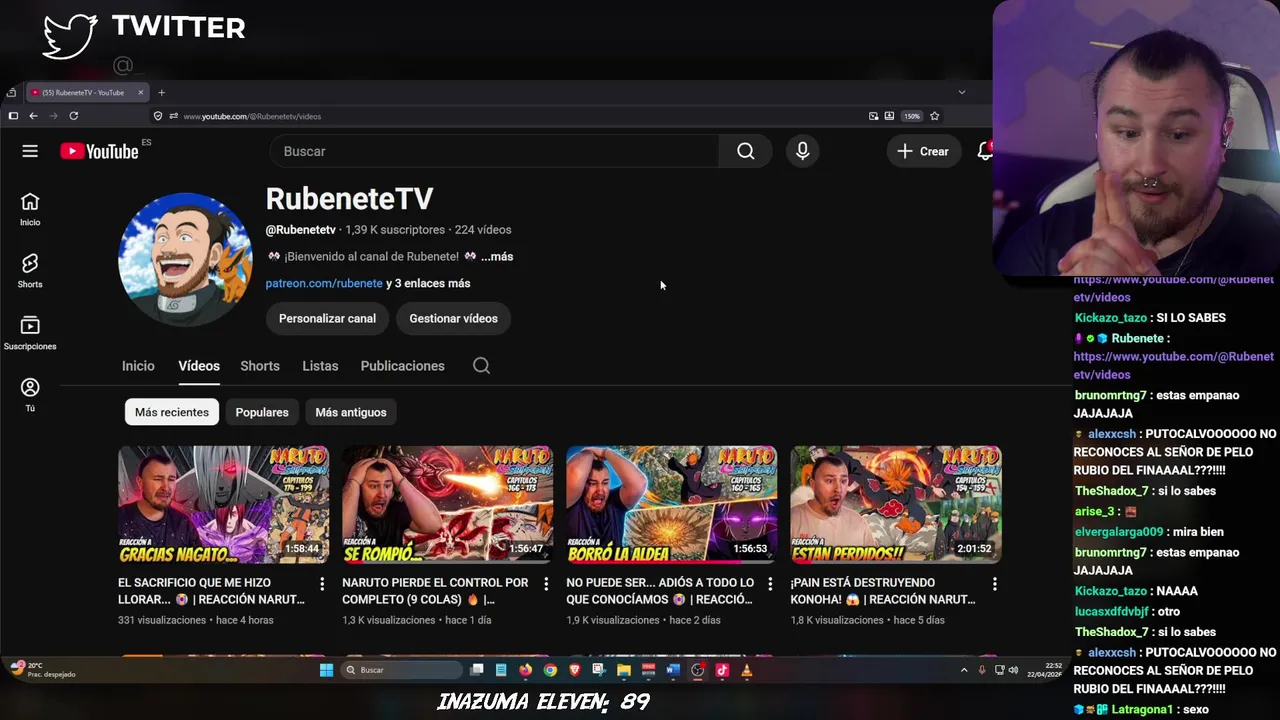Open the taskbar clock showing 22:52
Screen dimensions: 1280x720
[1044, 670]
